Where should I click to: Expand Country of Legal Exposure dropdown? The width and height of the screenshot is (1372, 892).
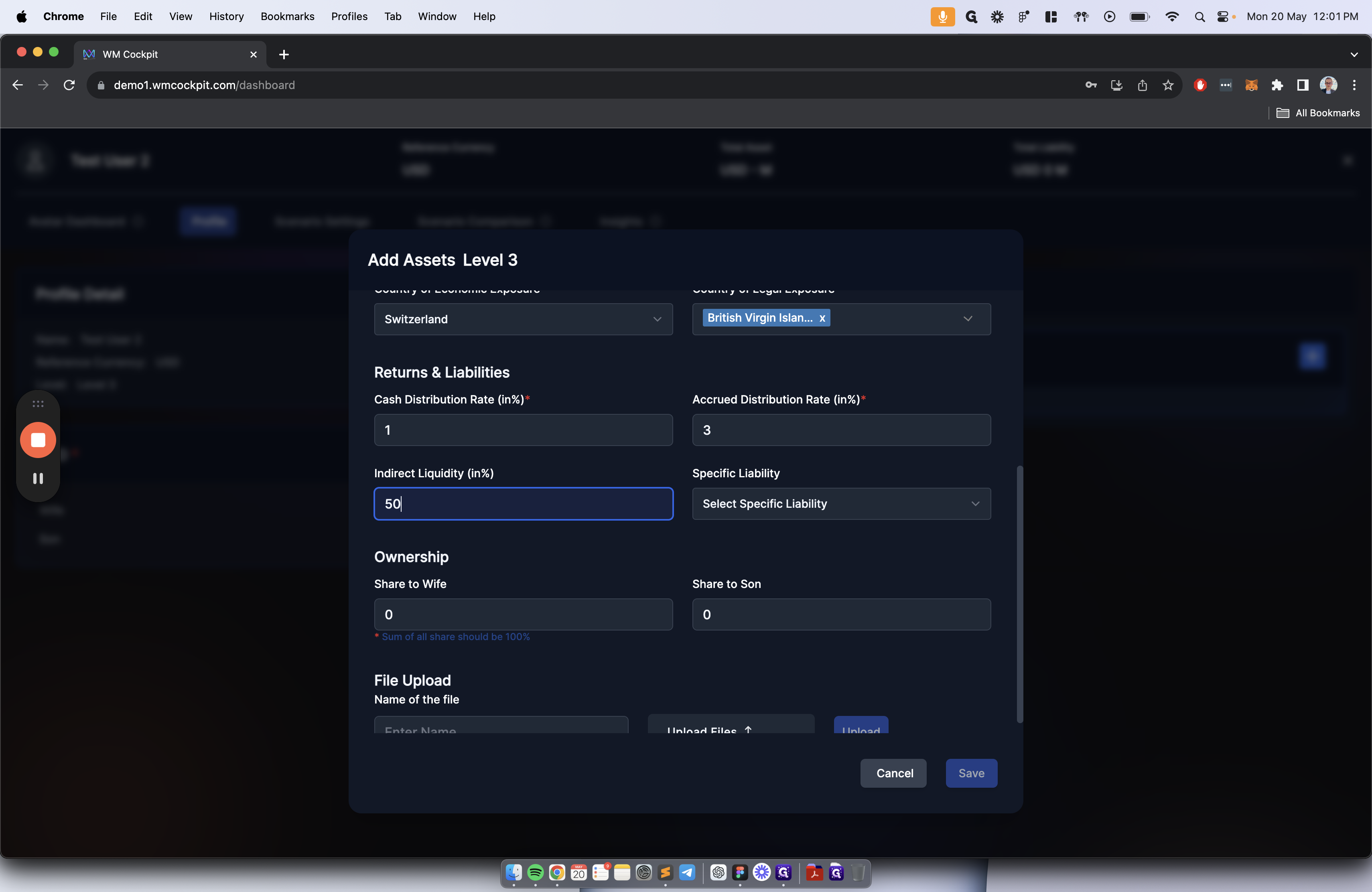point(967,319)
